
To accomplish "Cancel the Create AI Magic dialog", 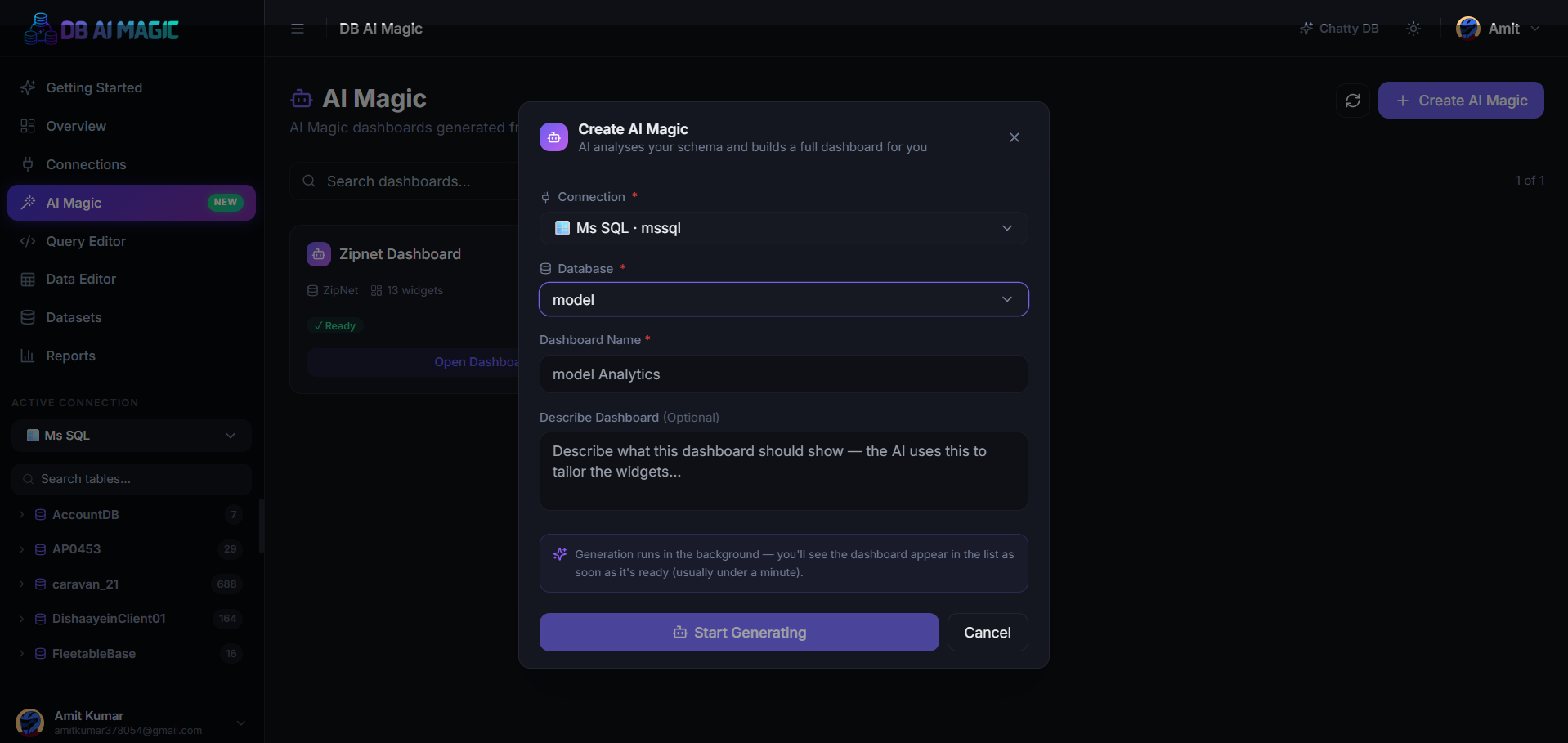I will pos(988,633).
